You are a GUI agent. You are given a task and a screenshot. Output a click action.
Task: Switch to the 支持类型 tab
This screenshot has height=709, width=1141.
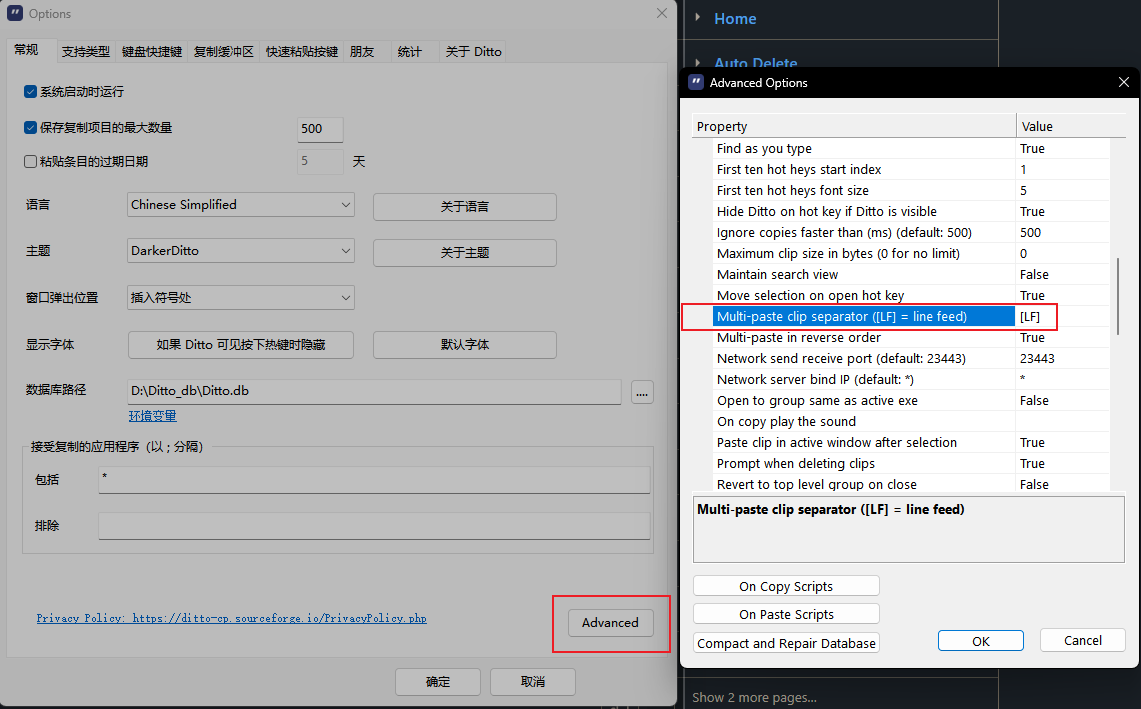click(85, 52)
